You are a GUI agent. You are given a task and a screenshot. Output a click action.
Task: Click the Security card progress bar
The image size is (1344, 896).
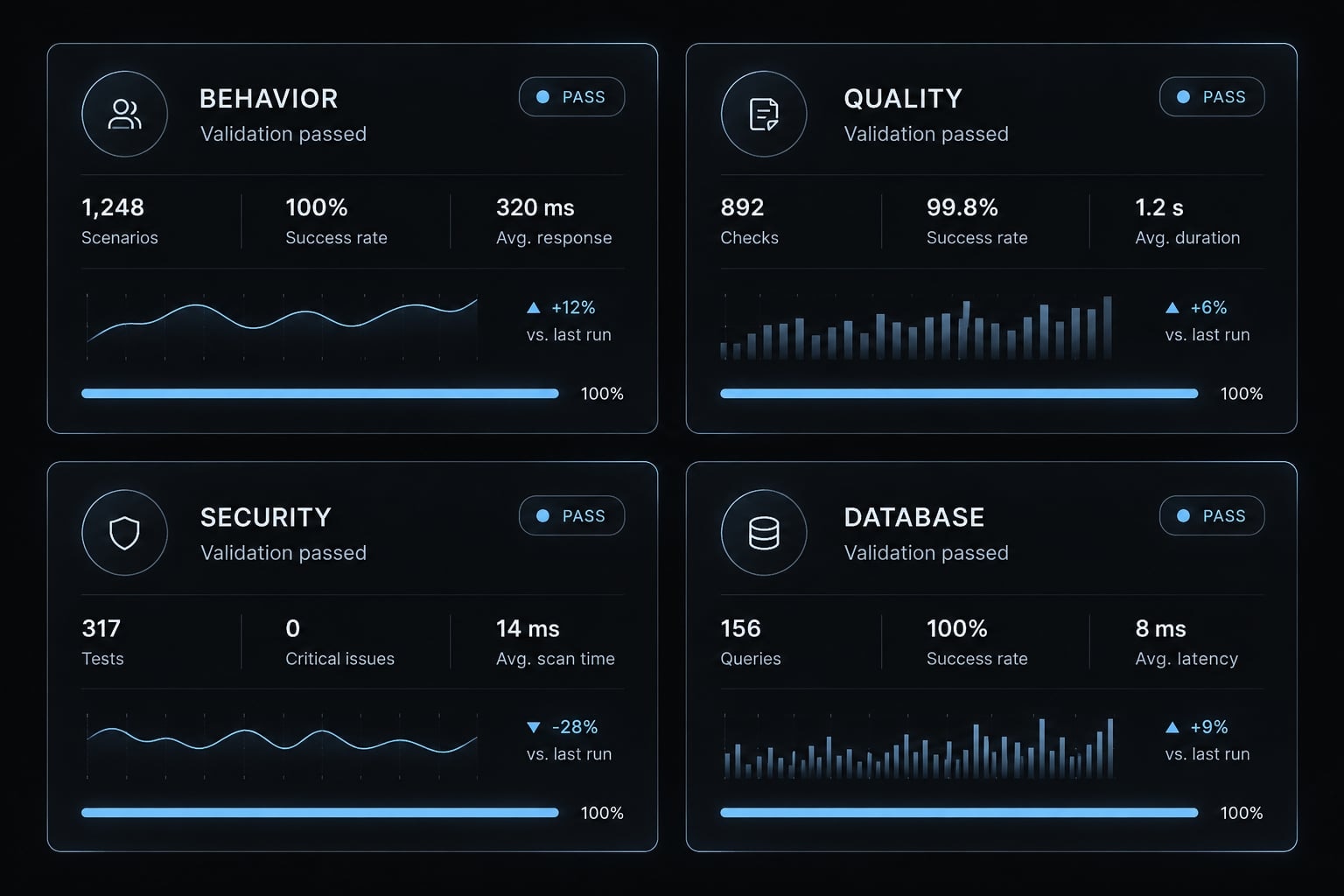(x=320, y=813)
